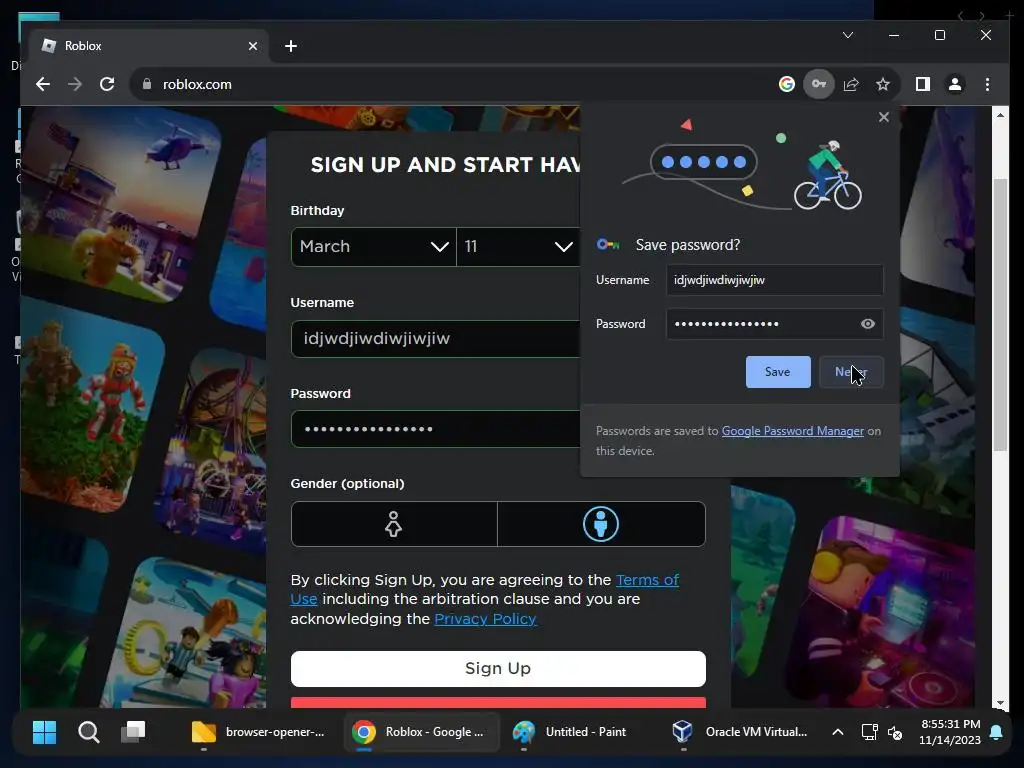This screenshot has height=768, width=1024.
Task: Select the Roblox browser tab
Action: 149,46
